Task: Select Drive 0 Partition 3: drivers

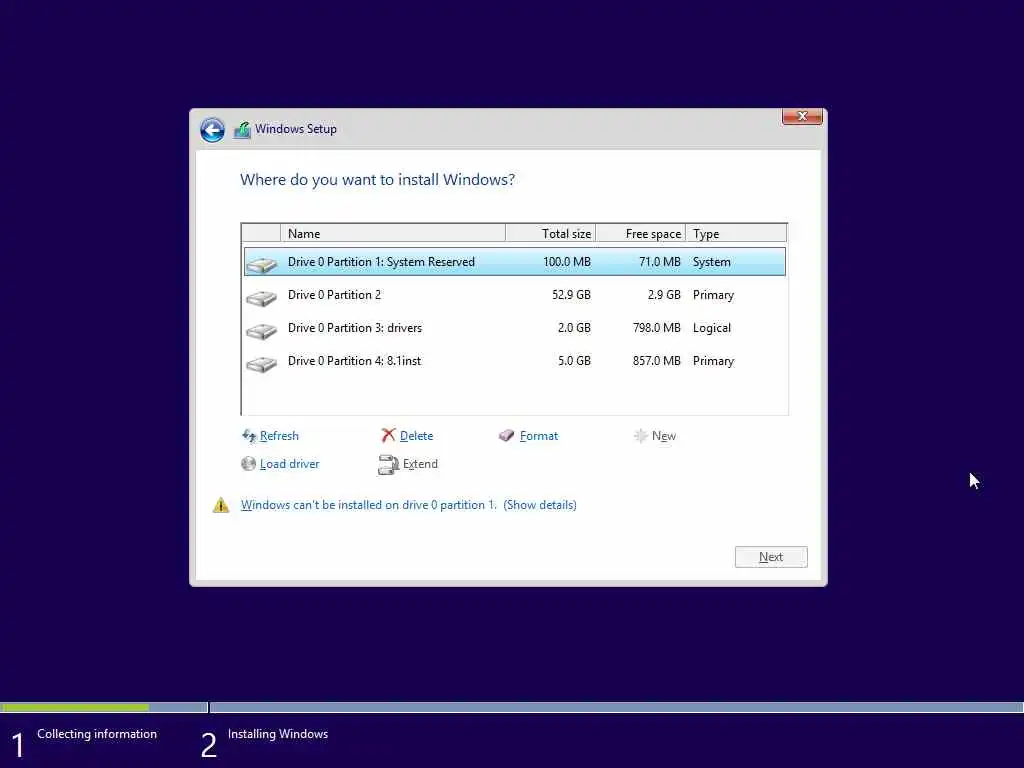Action: pyautogui.click(x=515, y=328)
